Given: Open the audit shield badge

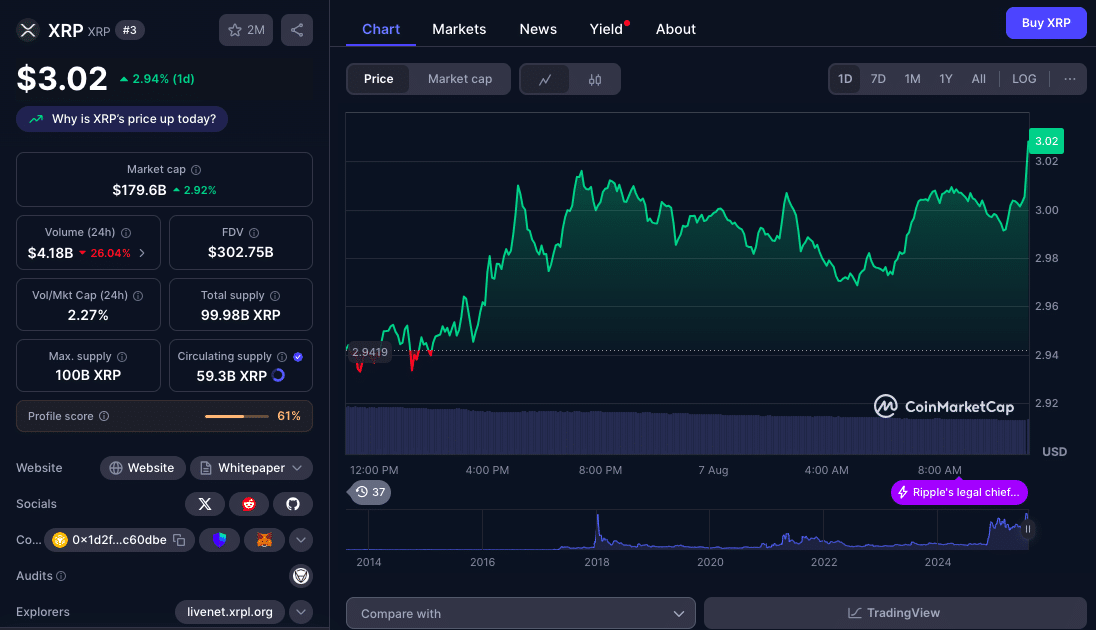Looking at the screenshot, I should [x=301, y=575].
